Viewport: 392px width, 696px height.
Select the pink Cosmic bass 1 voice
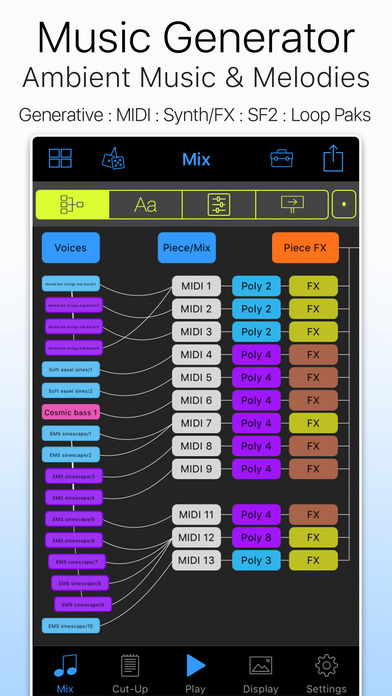[x=71, y=412]
